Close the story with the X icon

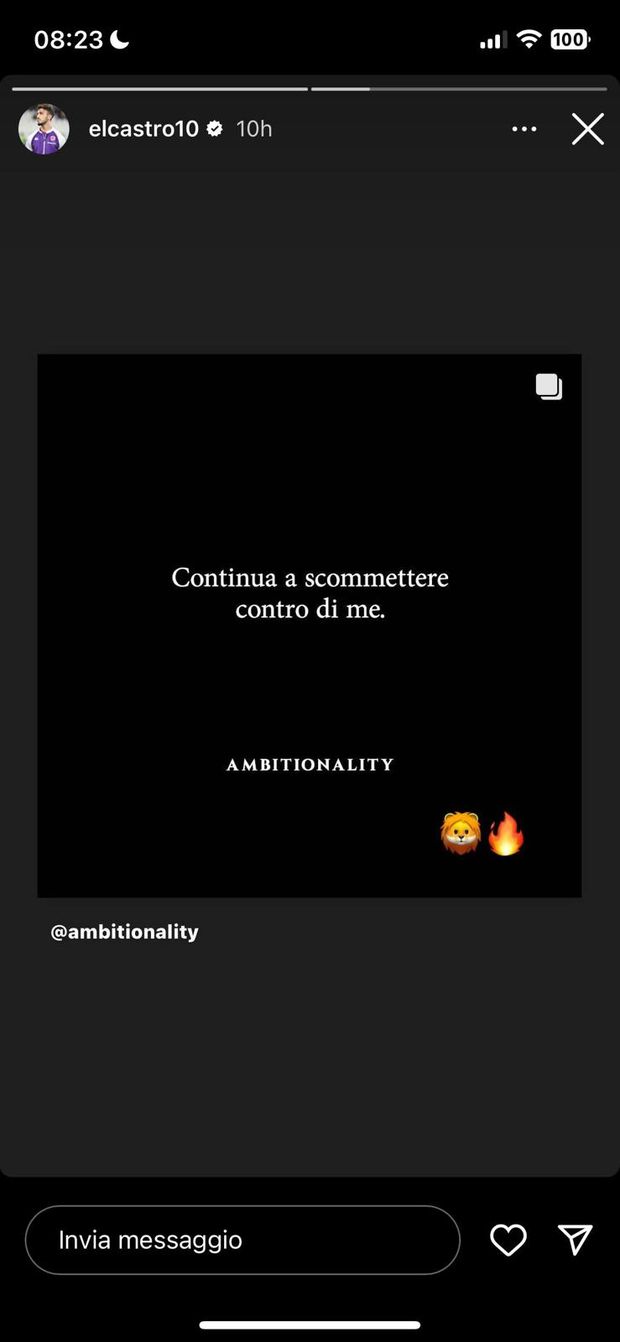[588, 129]
